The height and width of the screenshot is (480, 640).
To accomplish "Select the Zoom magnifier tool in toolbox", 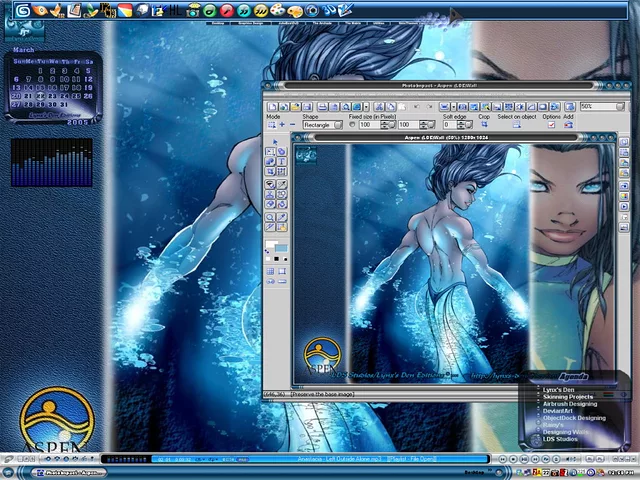I will pos(270,217).
